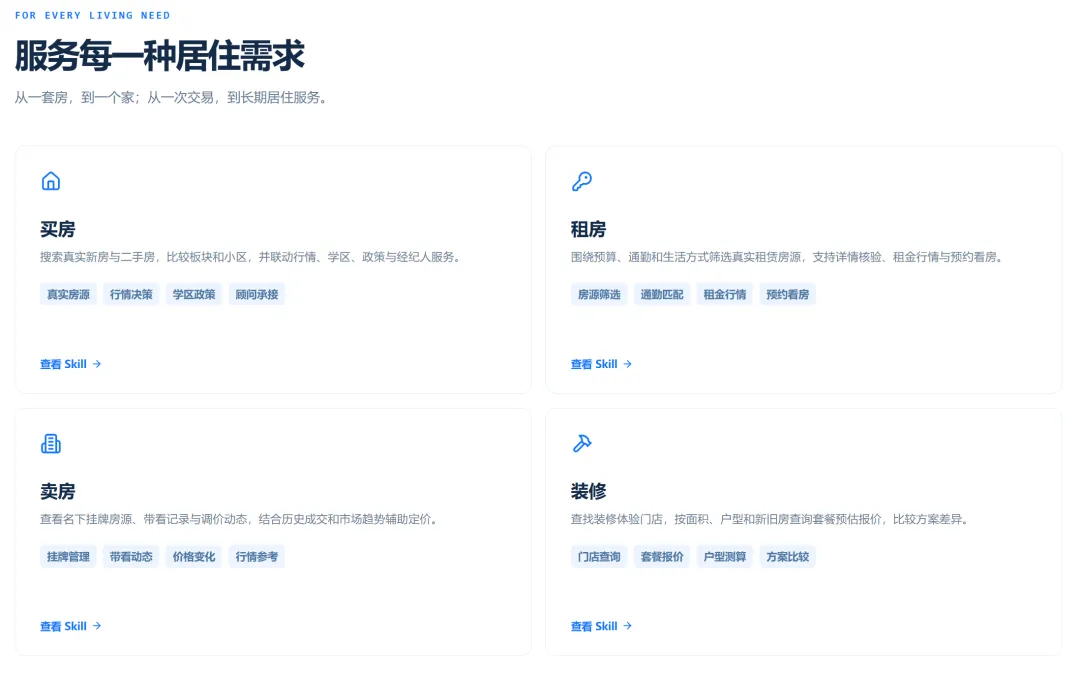Click the subtitle starting 从一套房，到一个家

pyautogui.click(x=171, y=98)
